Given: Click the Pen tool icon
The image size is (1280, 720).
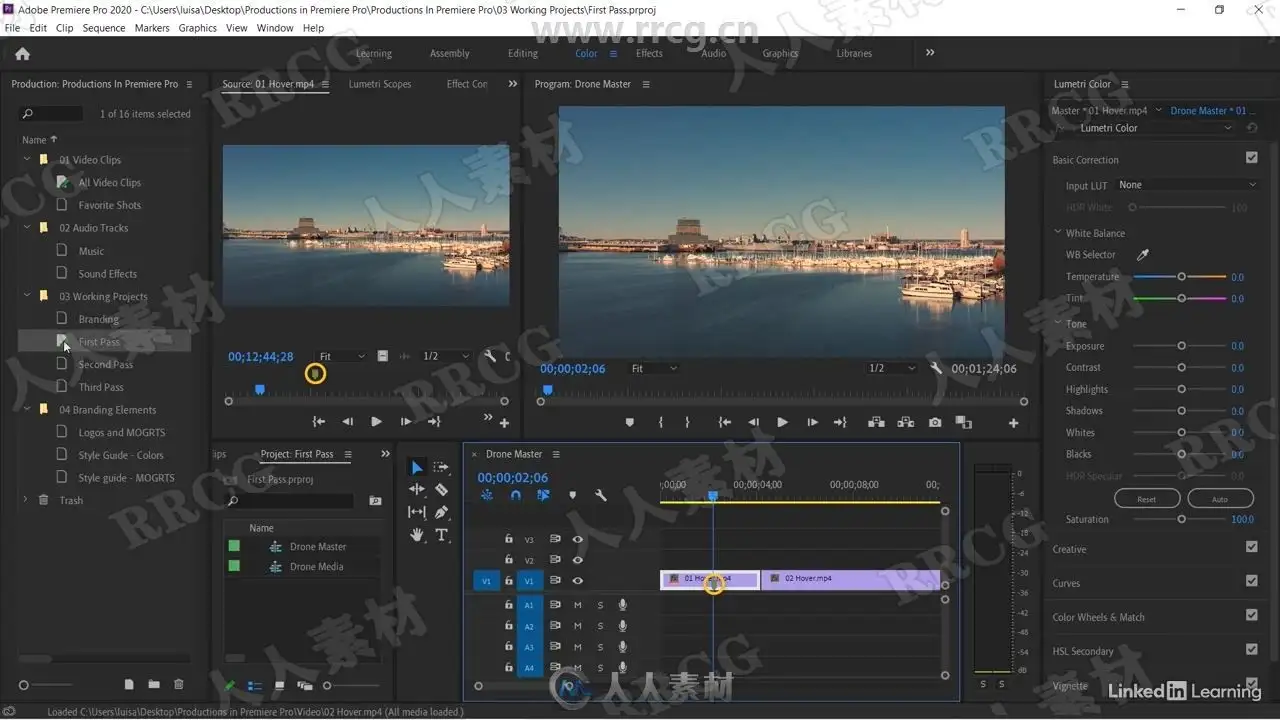Looking at the screenshot, I should 441,512.
